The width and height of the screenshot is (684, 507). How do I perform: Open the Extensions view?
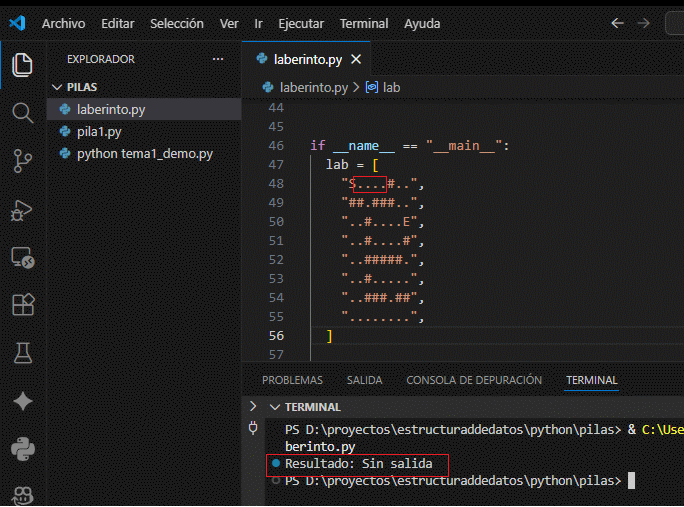click(x=22, y=304)
